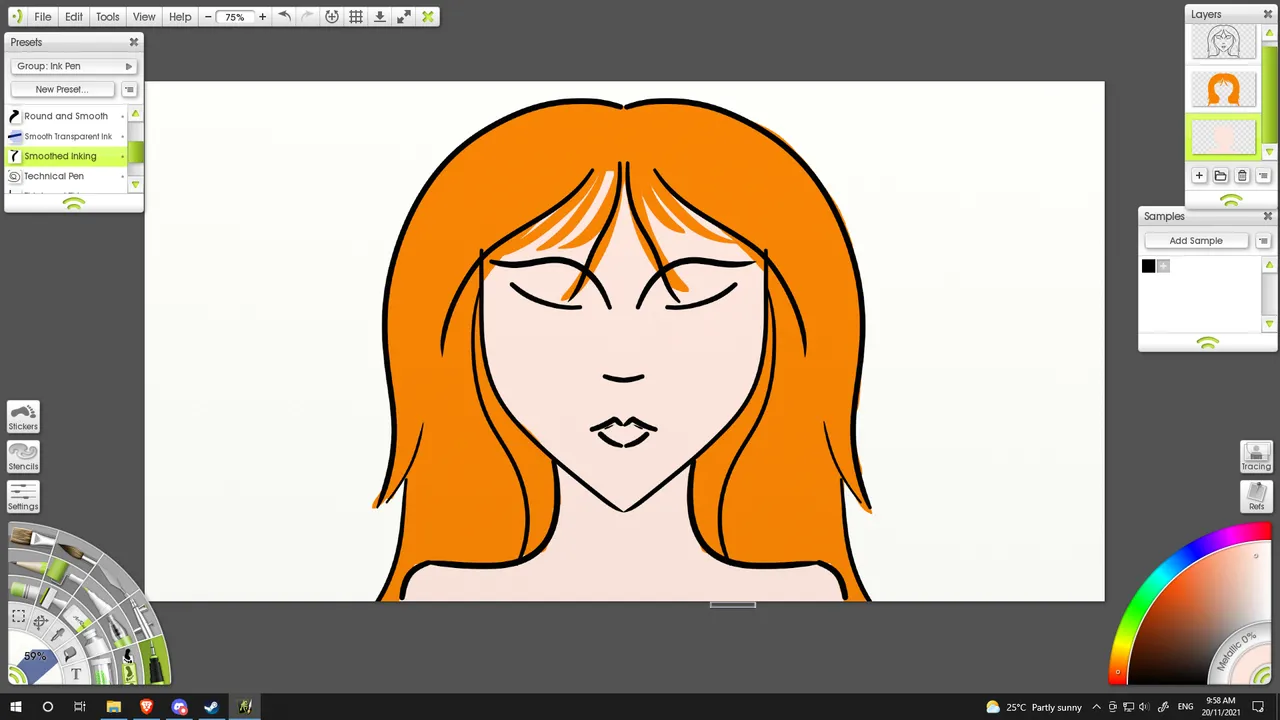The height and width of the screenshot is (720, 1280).
Task: Toggle workbench fullscreen mode icon
Action: (403, 17)
